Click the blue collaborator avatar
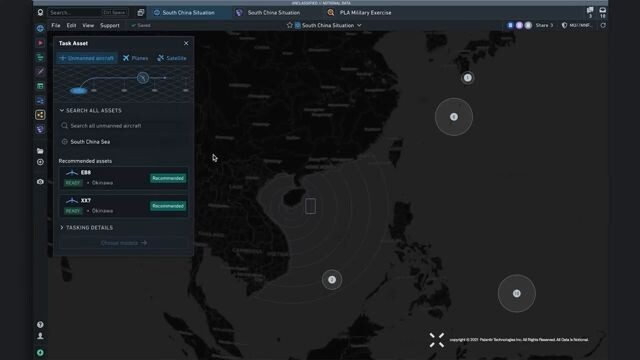Viewport: 640px width, 360px height. click(510, 25)
